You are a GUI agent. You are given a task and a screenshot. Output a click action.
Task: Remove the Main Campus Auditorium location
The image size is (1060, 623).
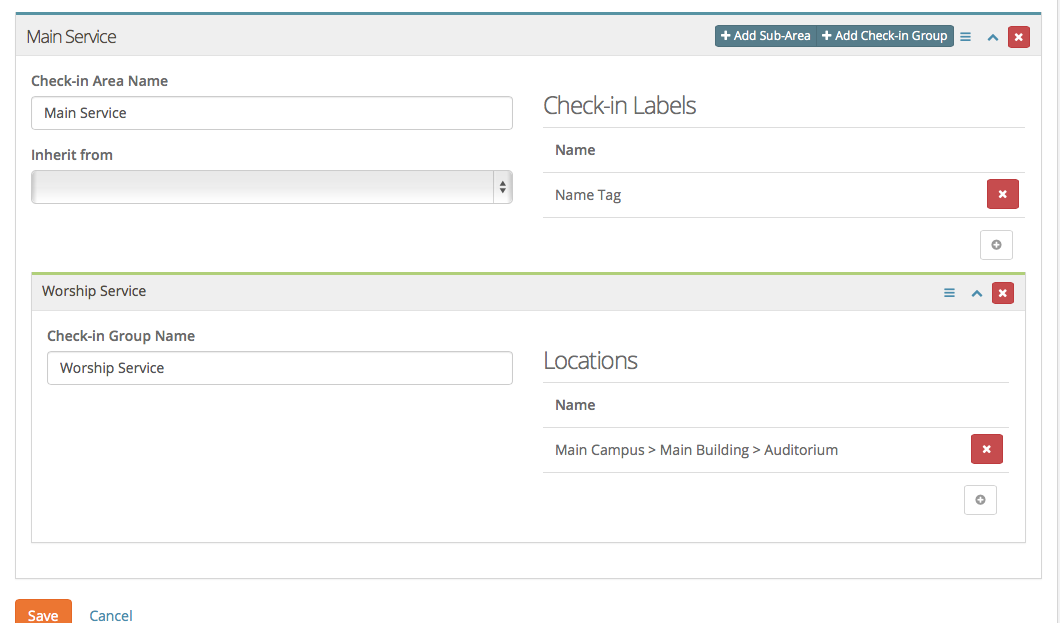click(x=986, y=449)
